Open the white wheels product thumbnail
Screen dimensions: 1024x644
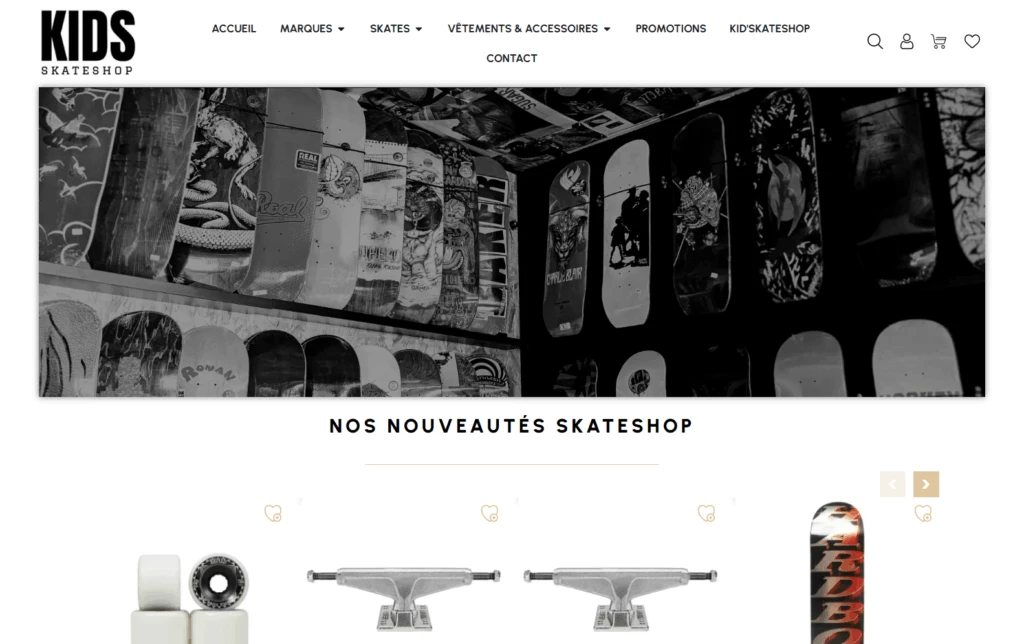tap(189, 598)
